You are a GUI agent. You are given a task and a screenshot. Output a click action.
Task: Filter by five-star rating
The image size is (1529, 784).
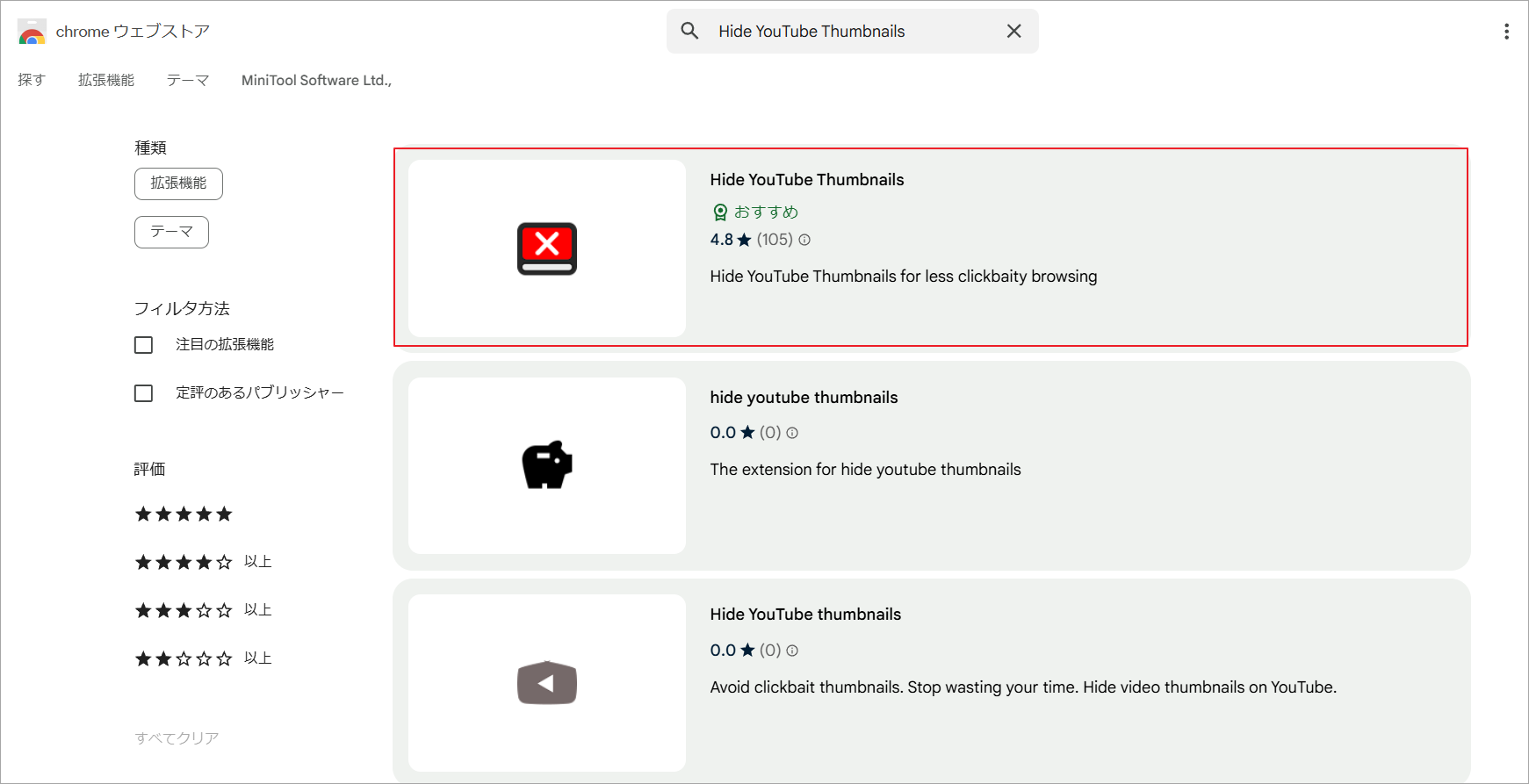(x=184, y=514)
